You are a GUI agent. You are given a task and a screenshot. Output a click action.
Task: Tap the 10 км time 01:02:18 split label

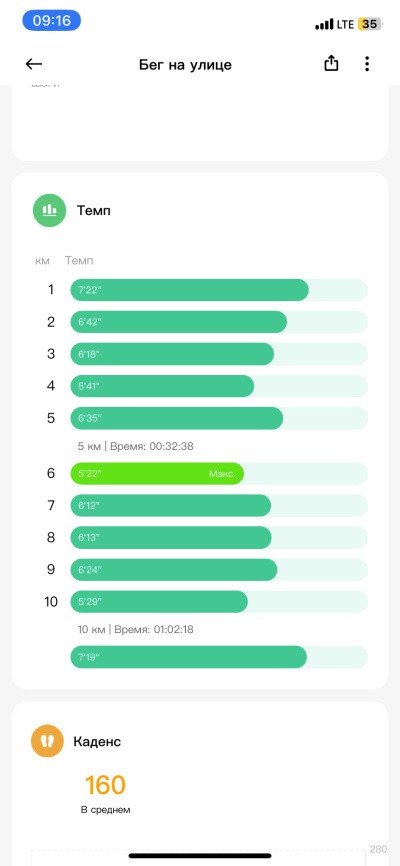(136, 629)
